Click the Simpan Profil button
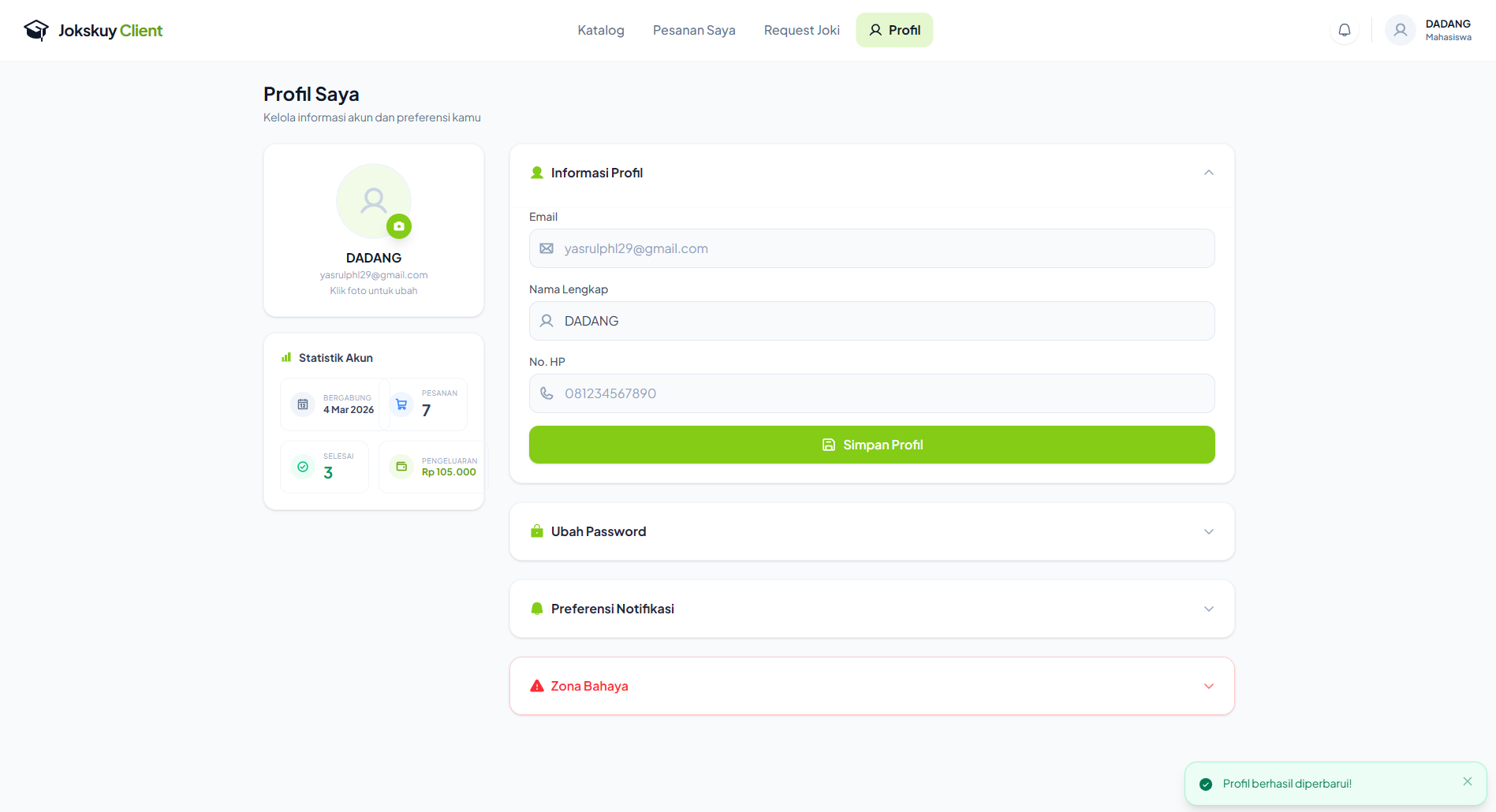Screen dimensions: 1496x812 tap(872, 445)
